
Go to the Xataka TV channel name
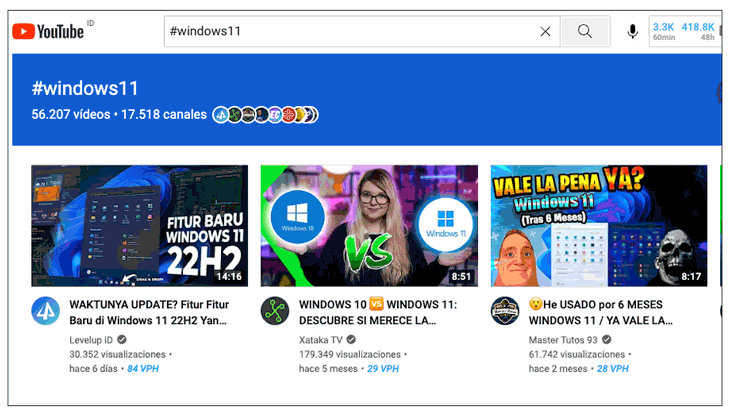click(320, 340)
